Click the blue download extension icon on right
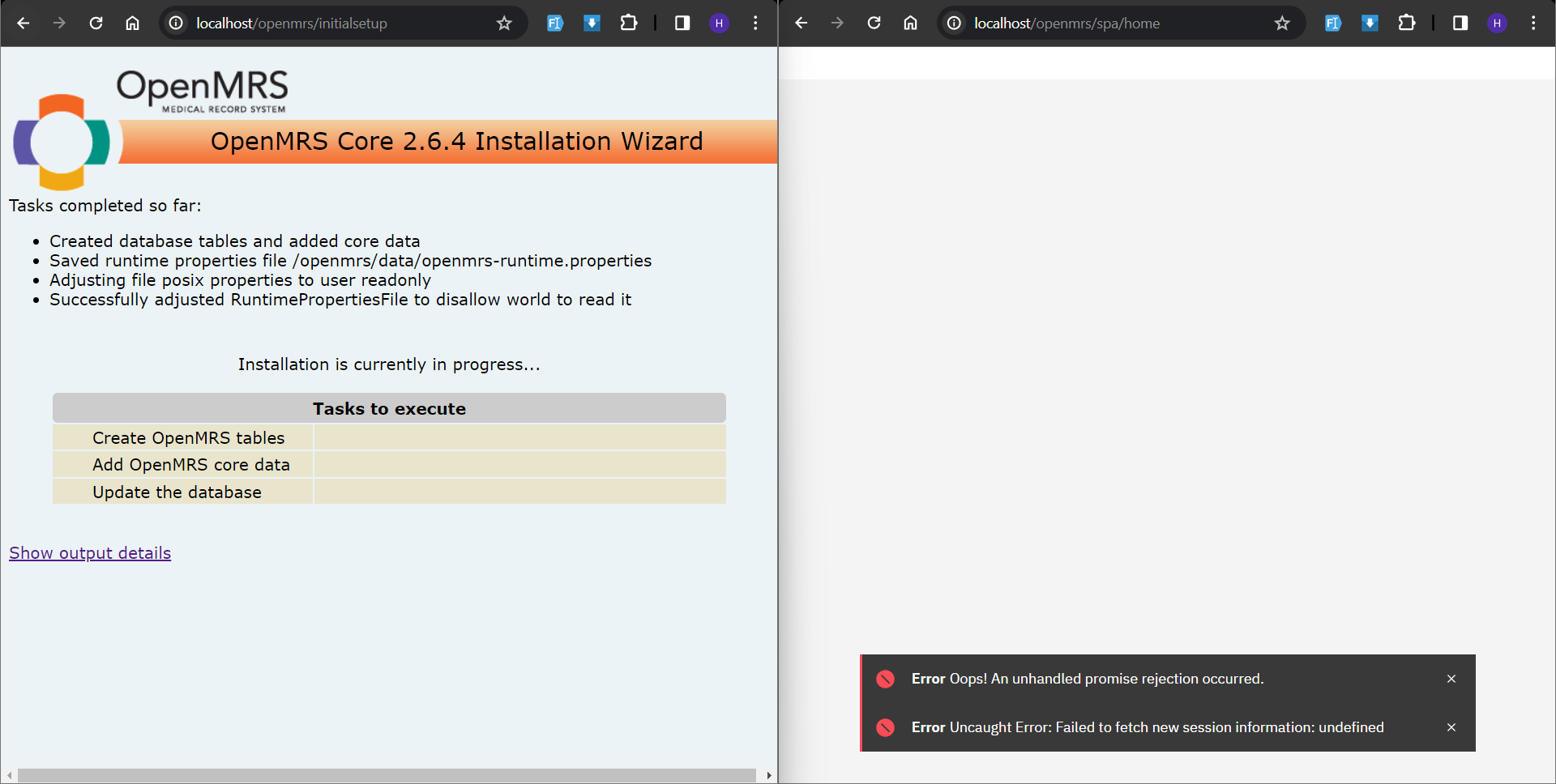 (1370, 23)
